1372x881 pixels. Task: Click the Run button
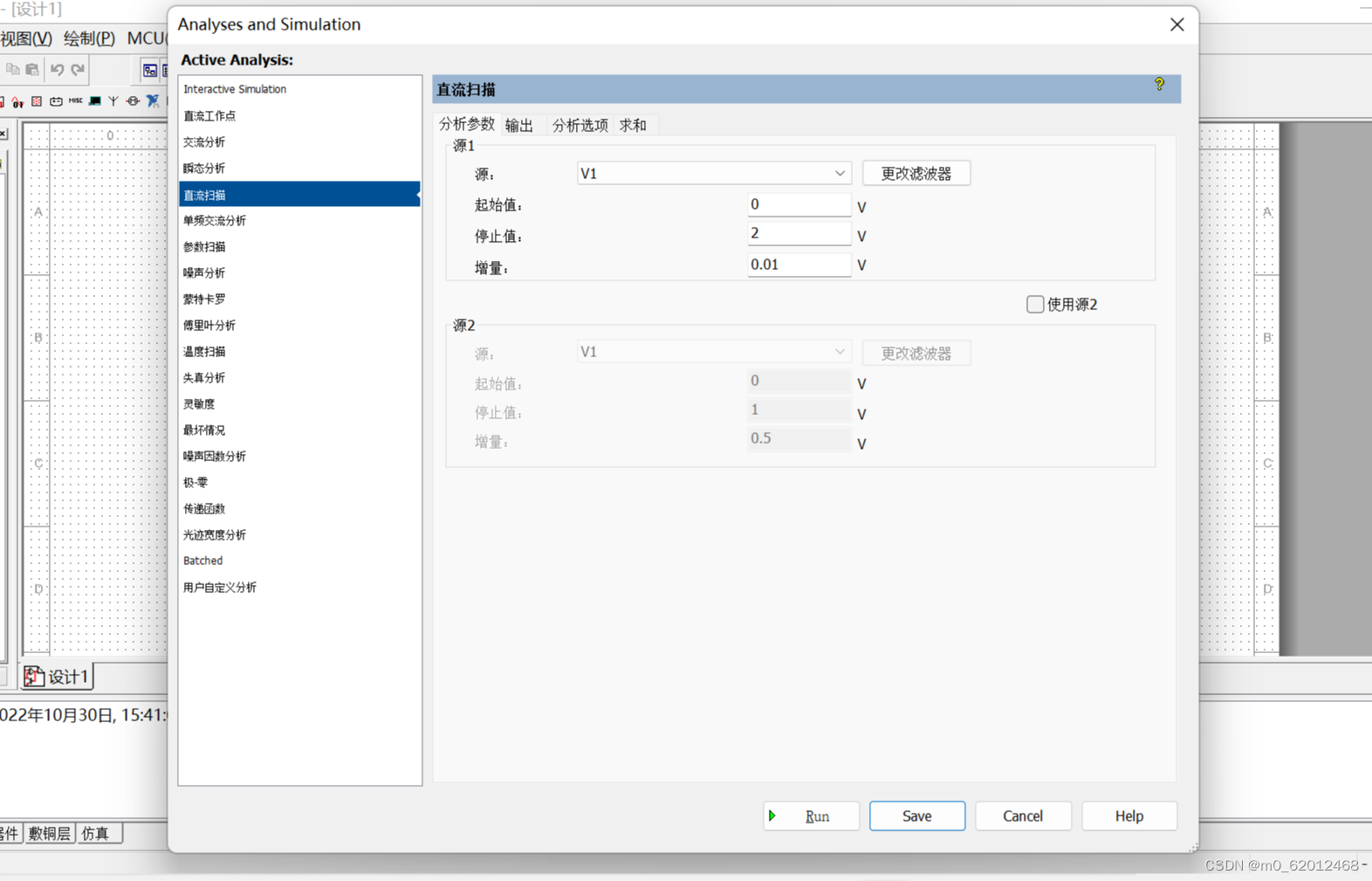811,816
